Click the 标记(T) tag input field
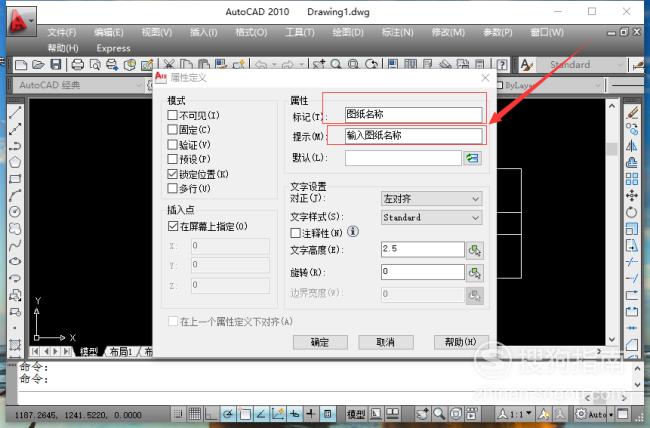Viewport: 650px width, 428px height. pyautogui.click(x=413, y=114)
